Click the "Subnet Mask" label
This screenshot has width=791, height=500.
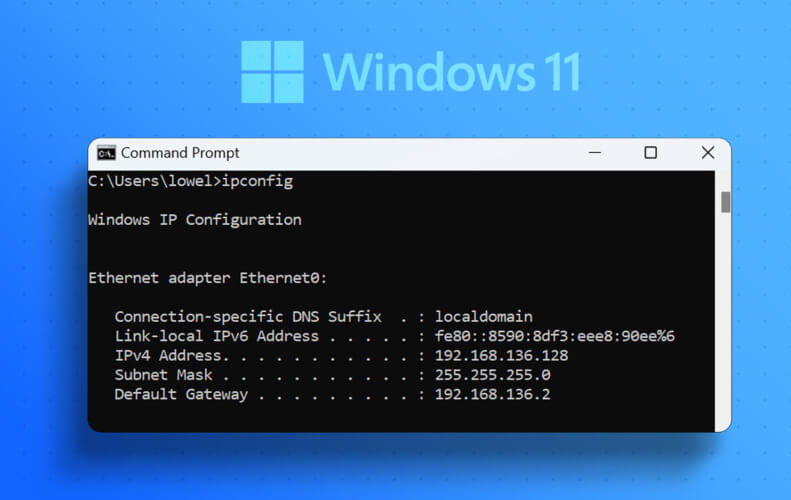click(163, 375)
